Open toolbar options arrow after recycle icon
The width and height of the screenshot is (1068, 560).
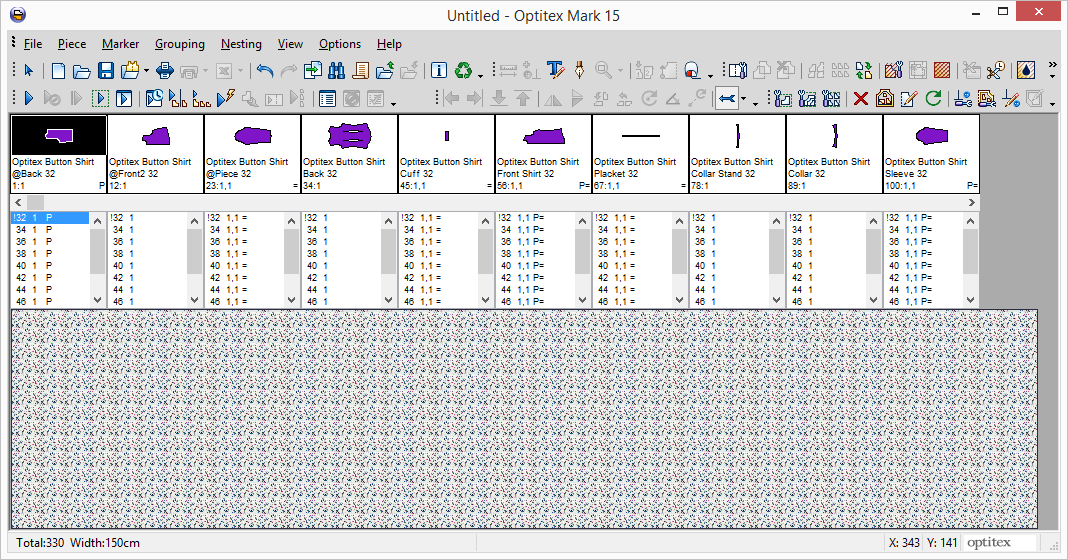(480, 75)
